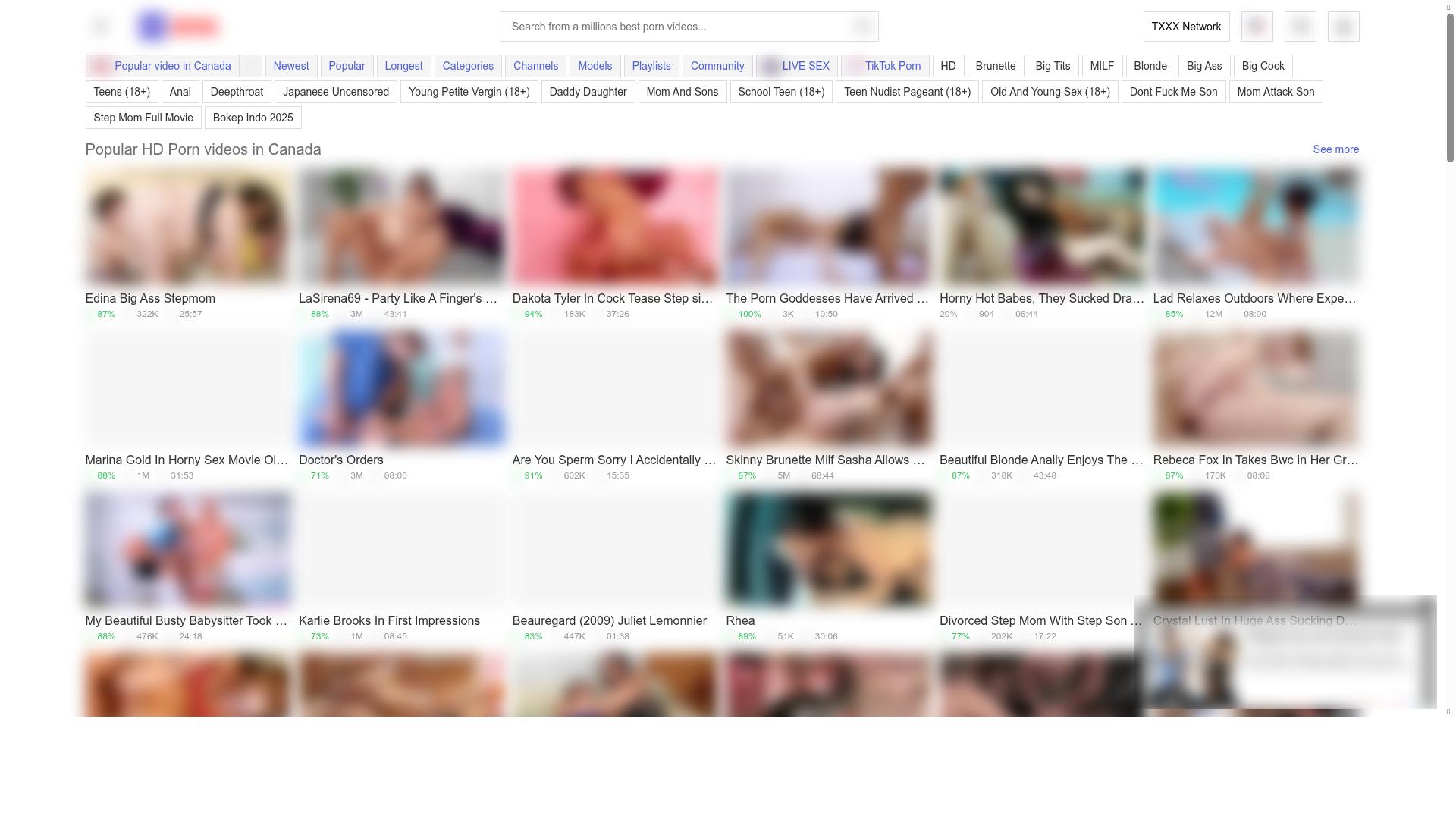This screenshot has height=819, width=1456.
Task: Click the site logo in the header
Action: tap(179, 27)
